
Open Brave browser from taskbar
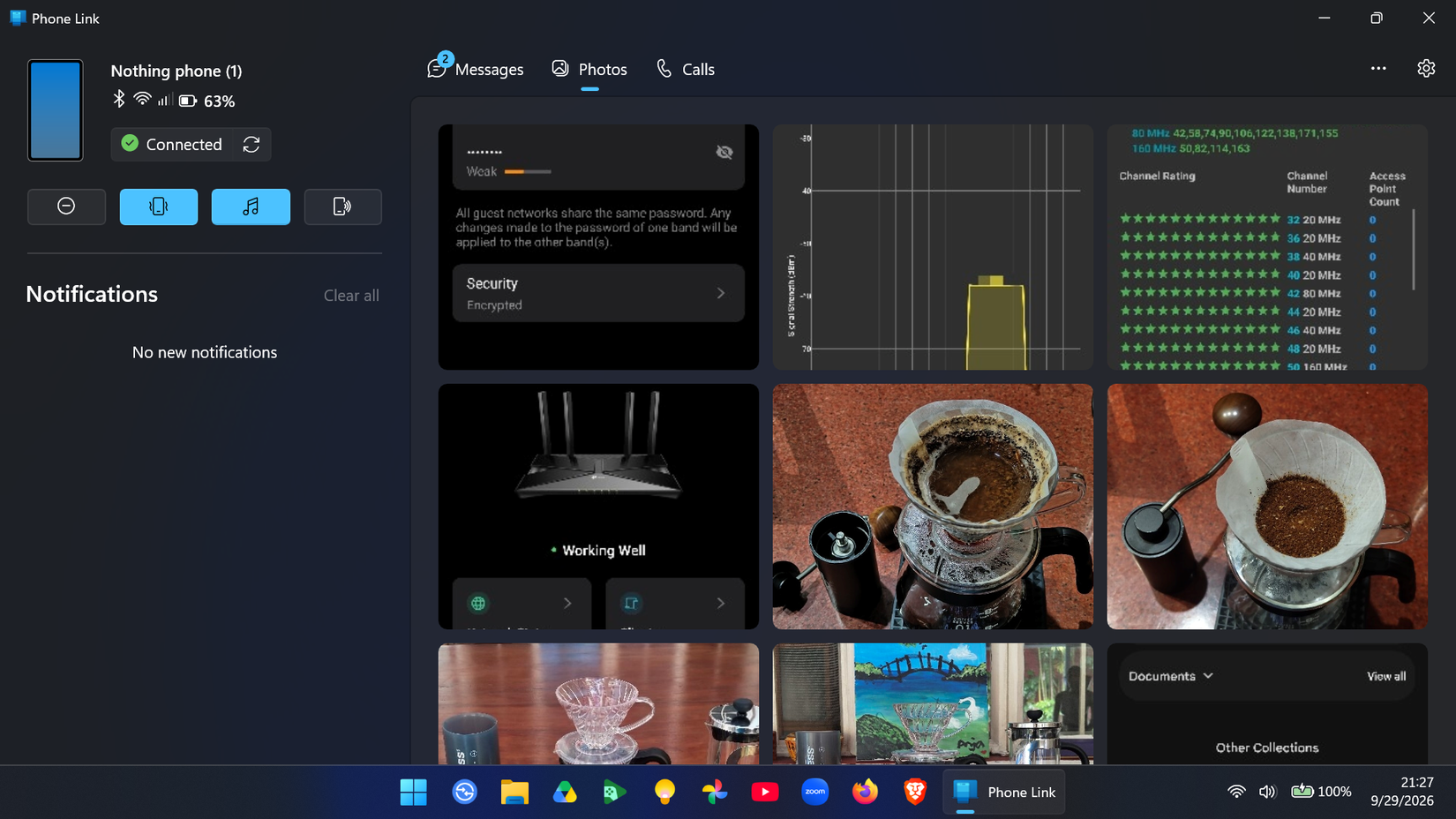click(x=915, y=792)
